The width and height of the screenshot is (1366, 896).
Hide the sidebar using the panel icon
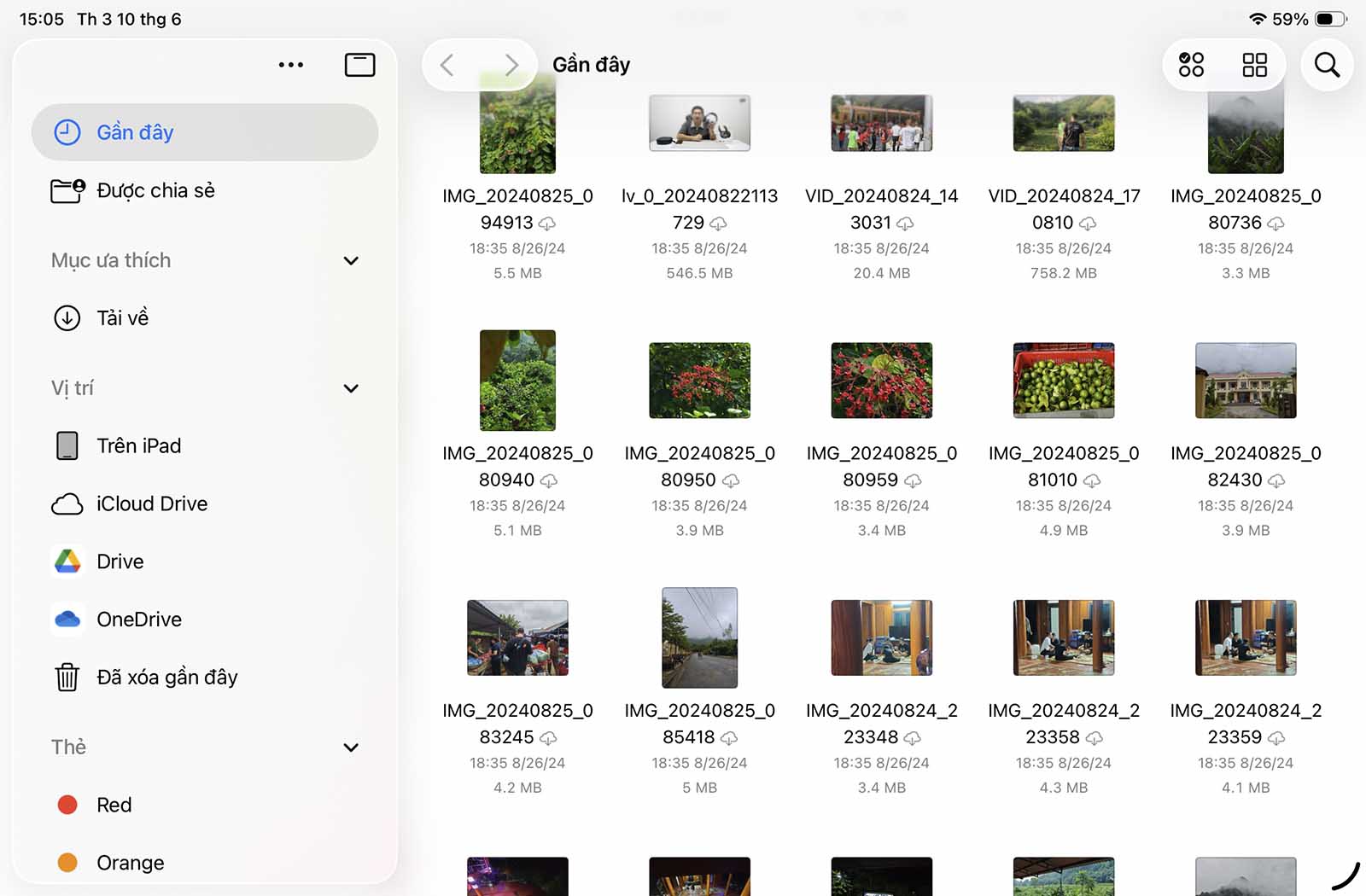coord(359,65)
